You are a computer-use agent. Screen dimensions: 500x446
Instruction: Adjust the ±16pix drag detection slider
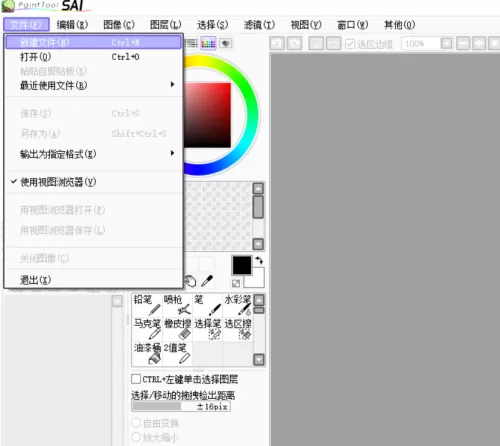tap(181, 406)
